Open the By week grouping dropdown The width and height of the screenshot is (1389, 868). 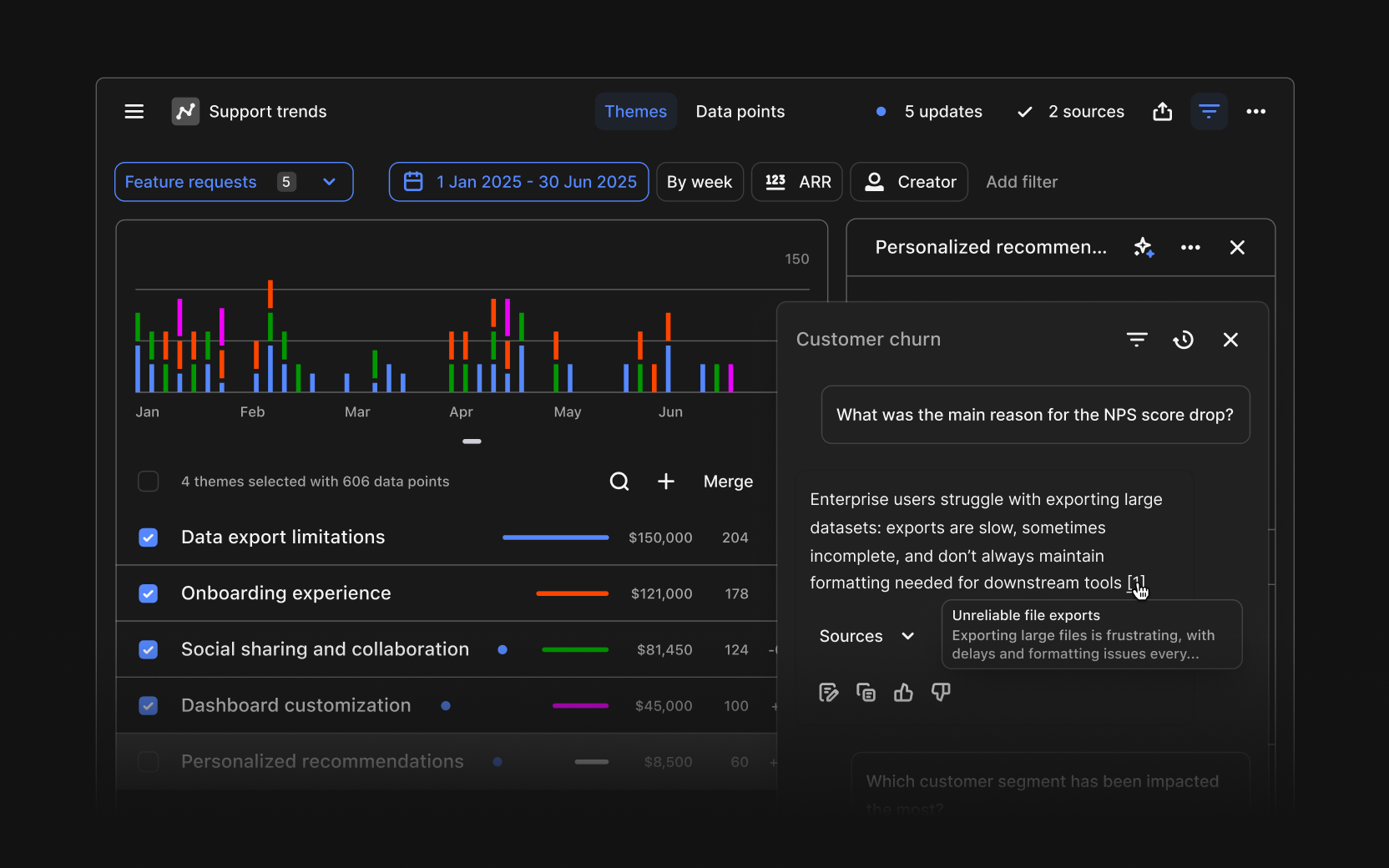click(699, 182)
